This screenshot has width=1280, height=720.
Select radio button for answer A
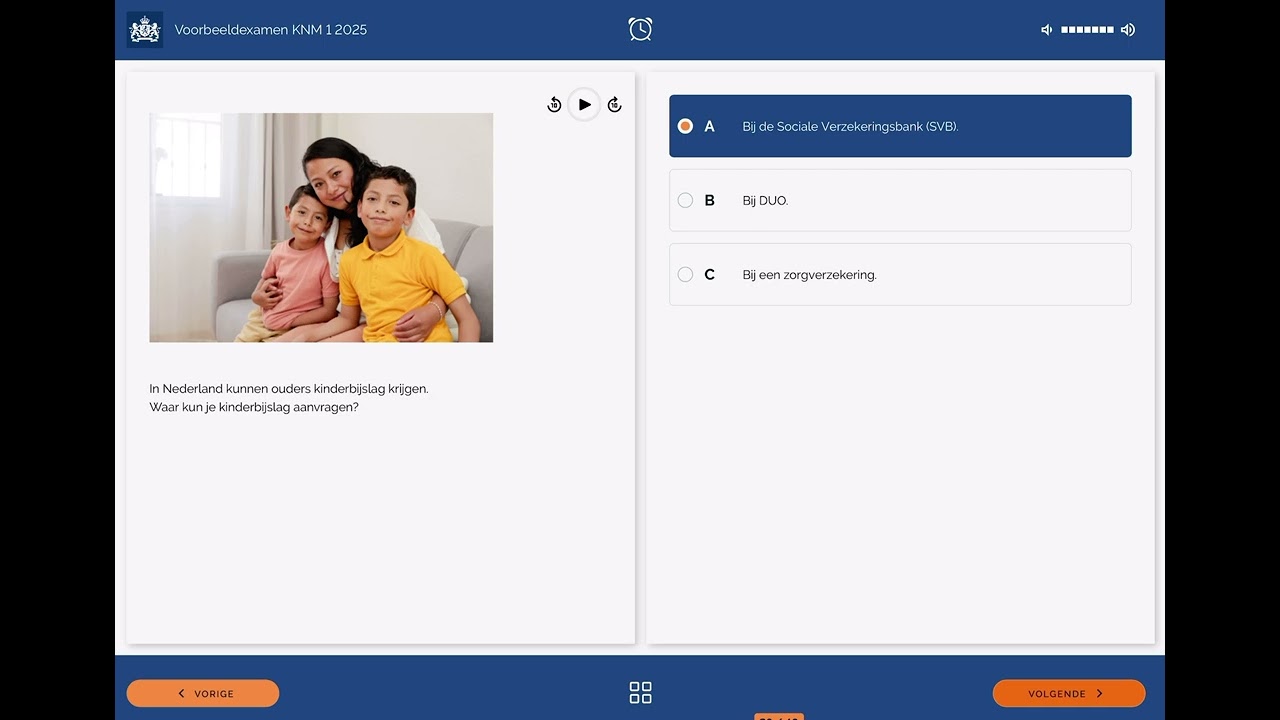685,126
